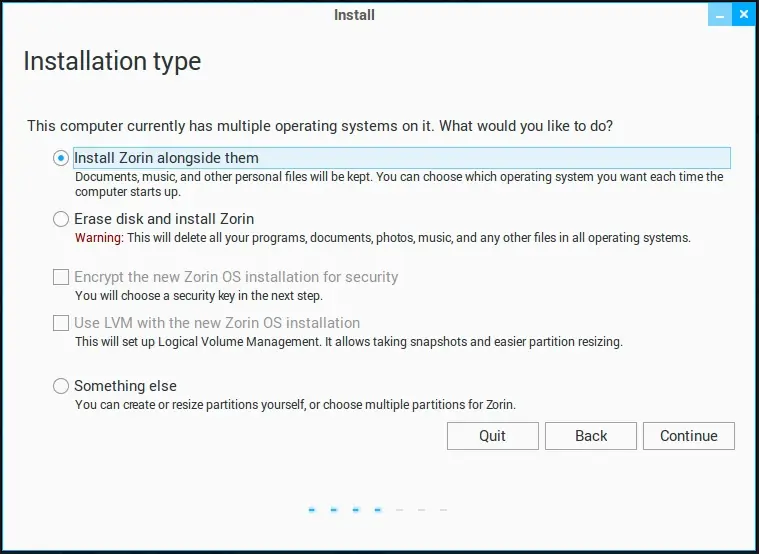Image resolution: width=759 pixels, height=554 pixels.
Task: Select the Install Zorin alongside them radio button
Action: 61,158
